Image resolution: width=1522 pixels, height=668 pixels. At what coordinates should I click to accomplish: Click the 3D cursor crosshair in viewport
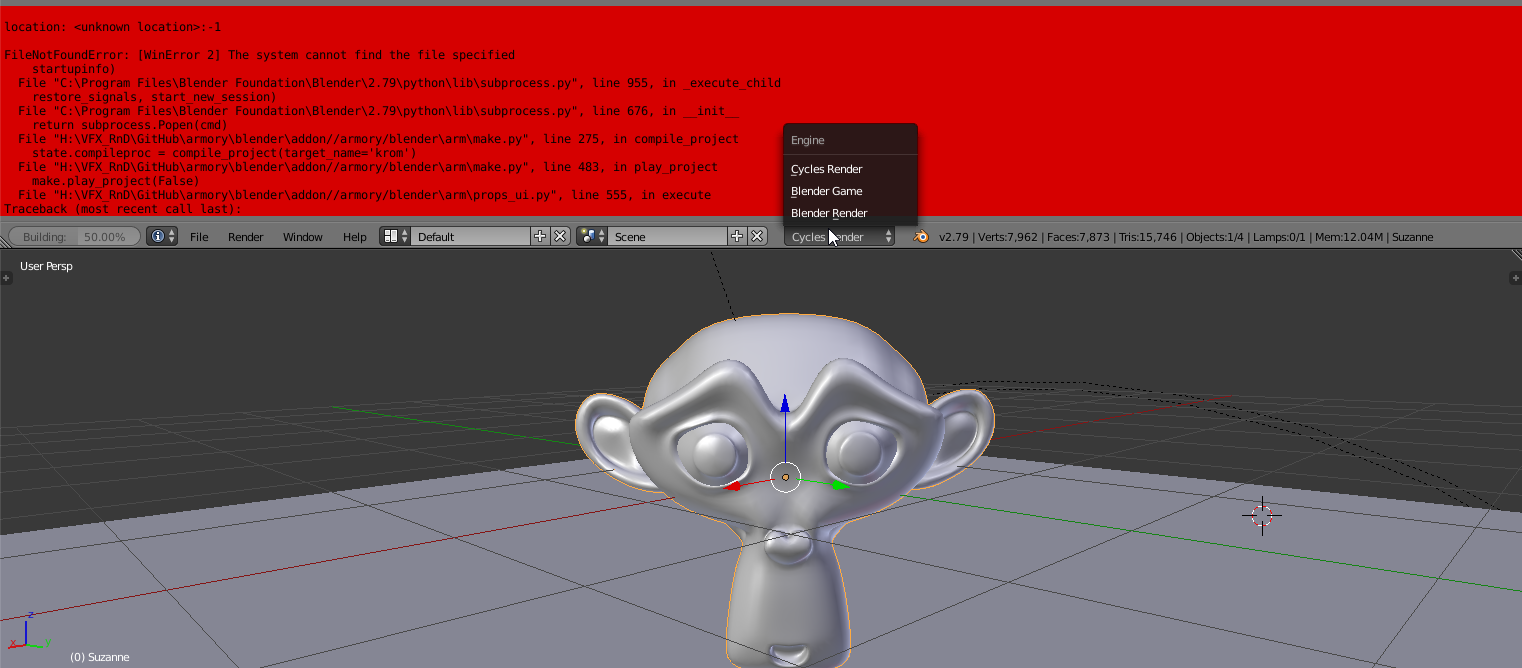tap(1262, 515)
